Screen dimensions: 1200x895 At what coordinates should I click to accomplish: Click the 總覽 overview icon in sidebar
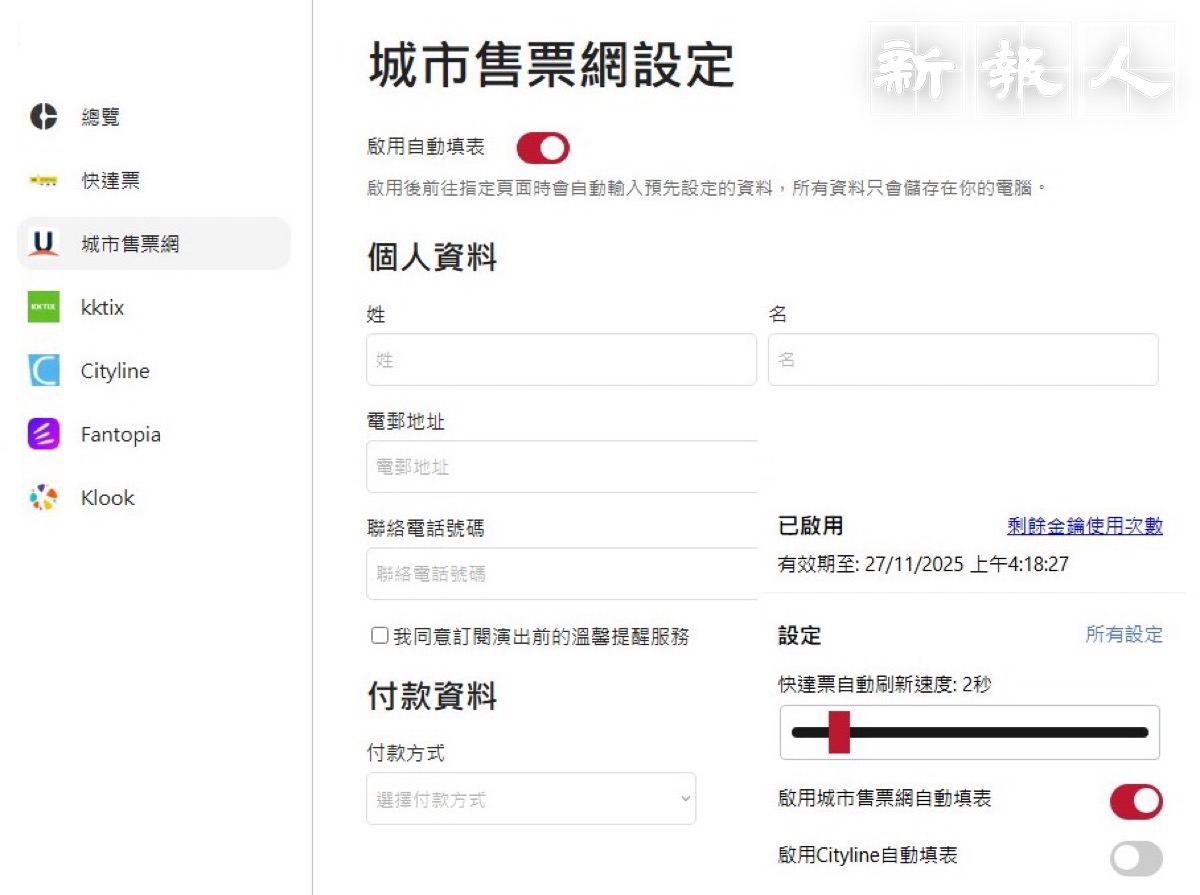pos(43,117)
